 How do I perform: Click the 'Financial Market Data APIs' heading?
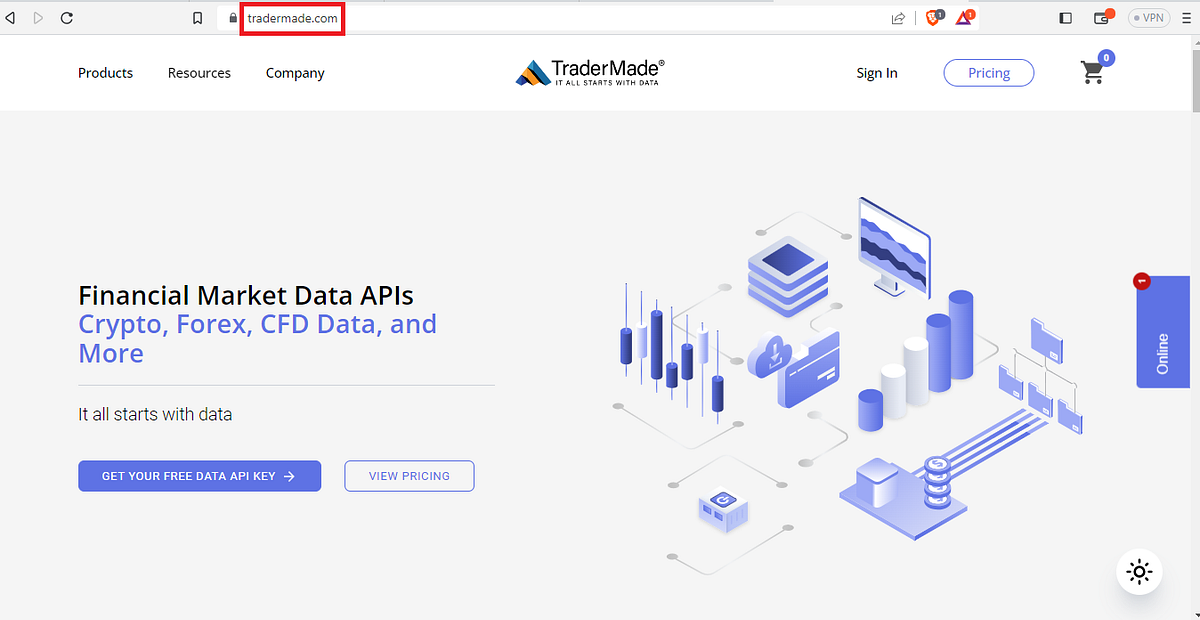click(x=246, y=295)
